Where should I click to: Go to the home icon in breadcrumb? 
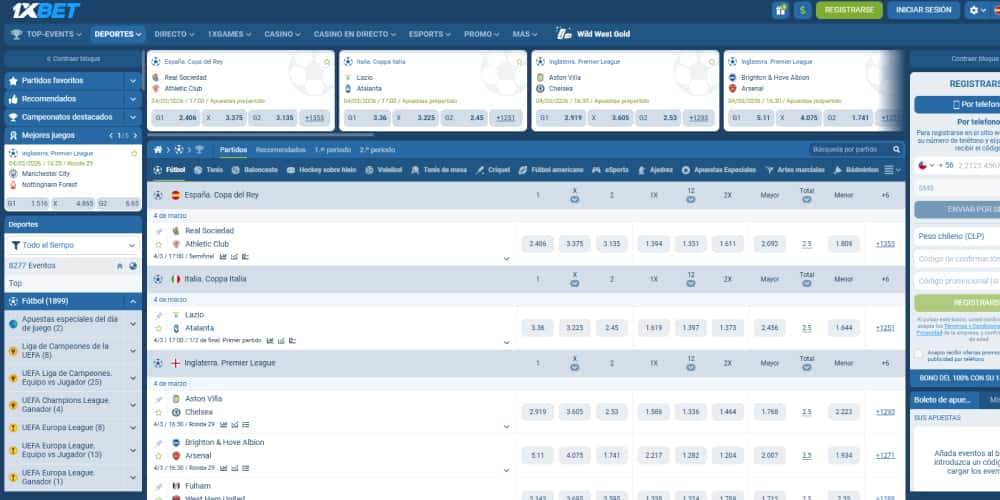click(158, 150)
